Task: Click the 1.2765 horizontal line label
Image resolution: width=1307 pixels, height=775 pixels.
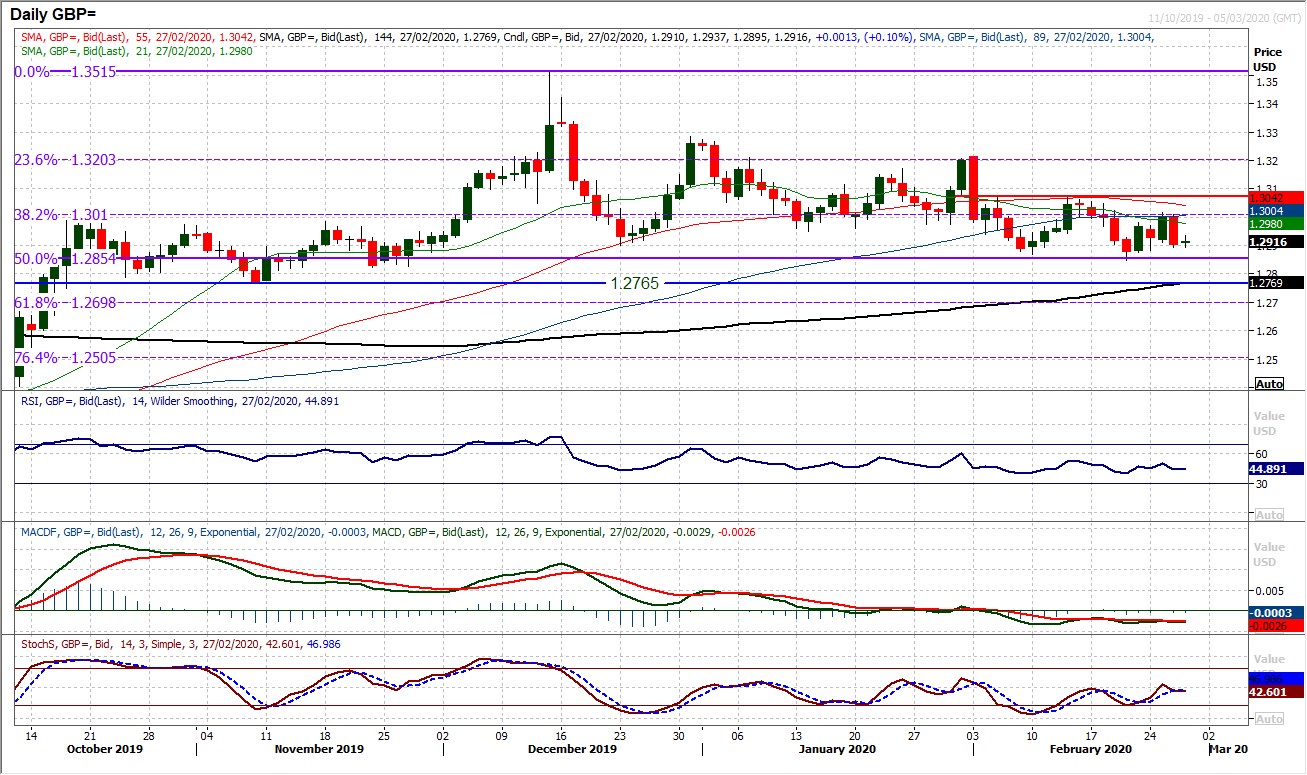Action: [635, 284]
